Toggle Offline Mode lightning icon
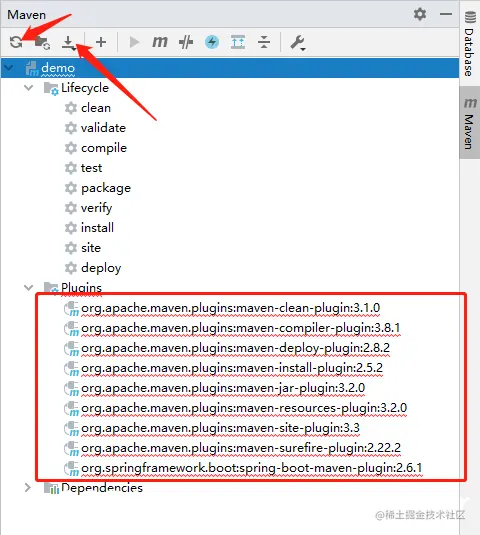This screenshot has height=535, width=480. [x=212, y=42]
